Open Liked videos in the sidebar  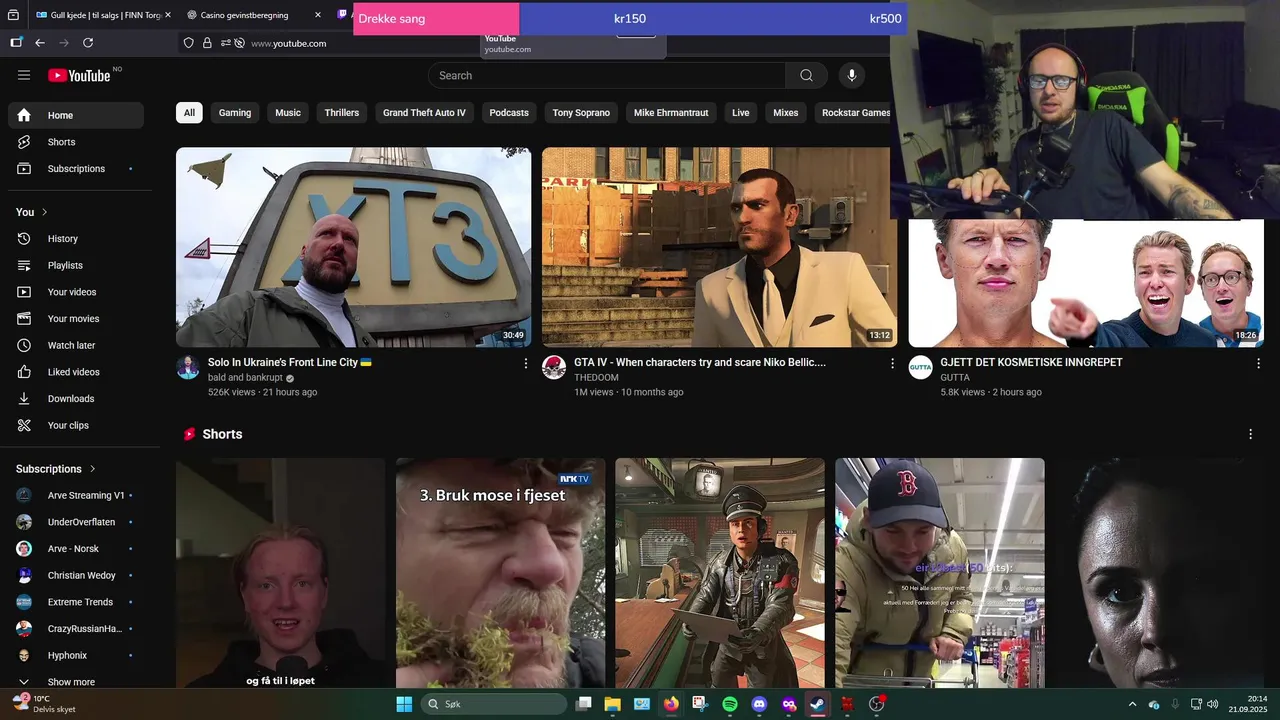tap(76, 372)
